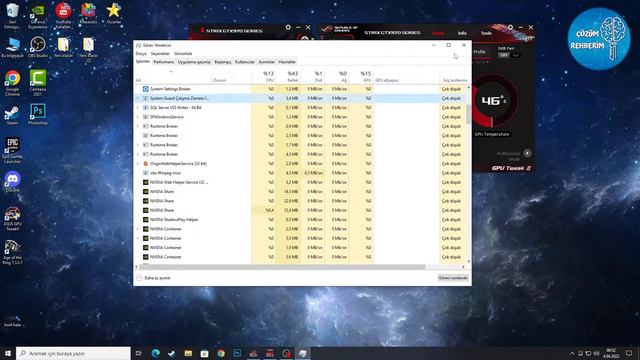Switch to Kullanıcılar tab

tap(245, 62)
